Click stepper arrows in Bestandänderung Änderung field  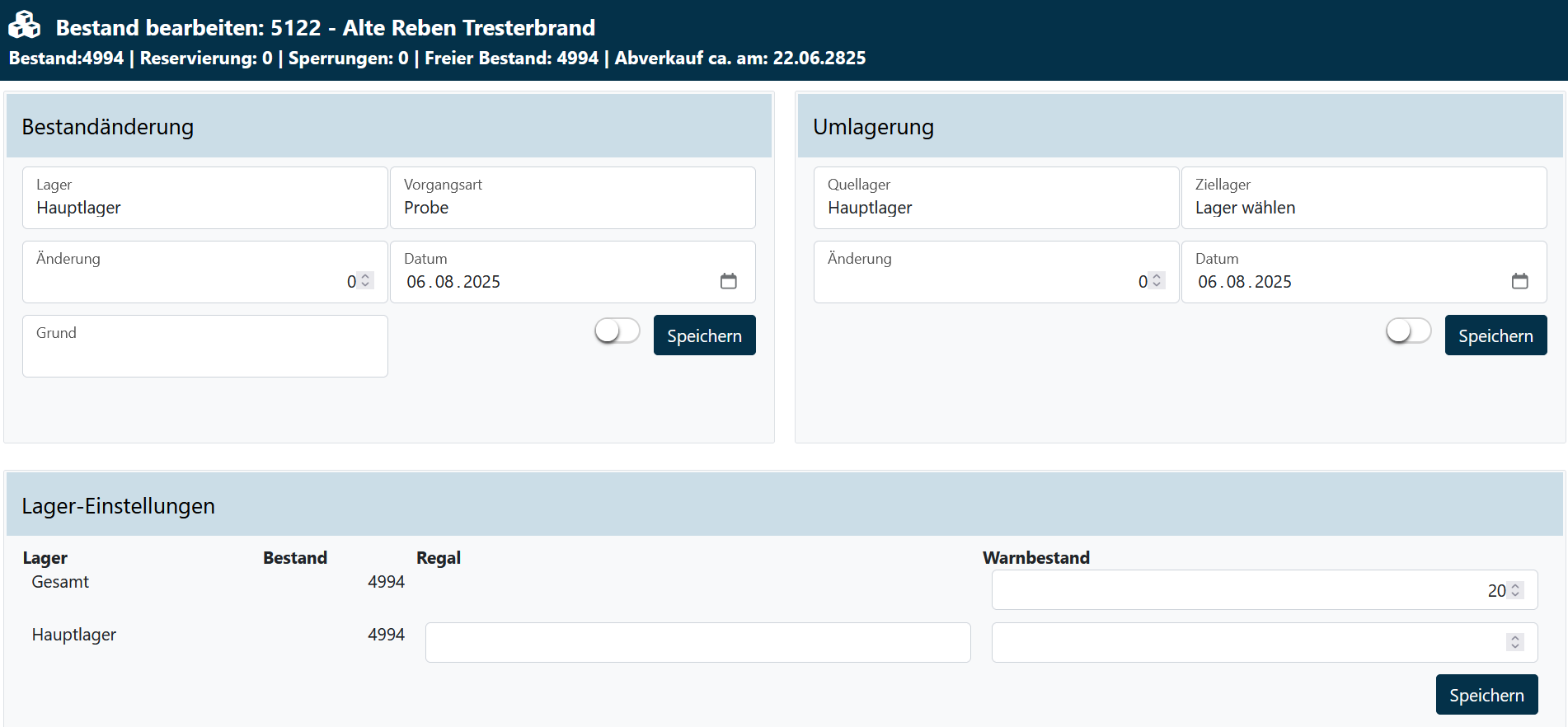[365, 281]
